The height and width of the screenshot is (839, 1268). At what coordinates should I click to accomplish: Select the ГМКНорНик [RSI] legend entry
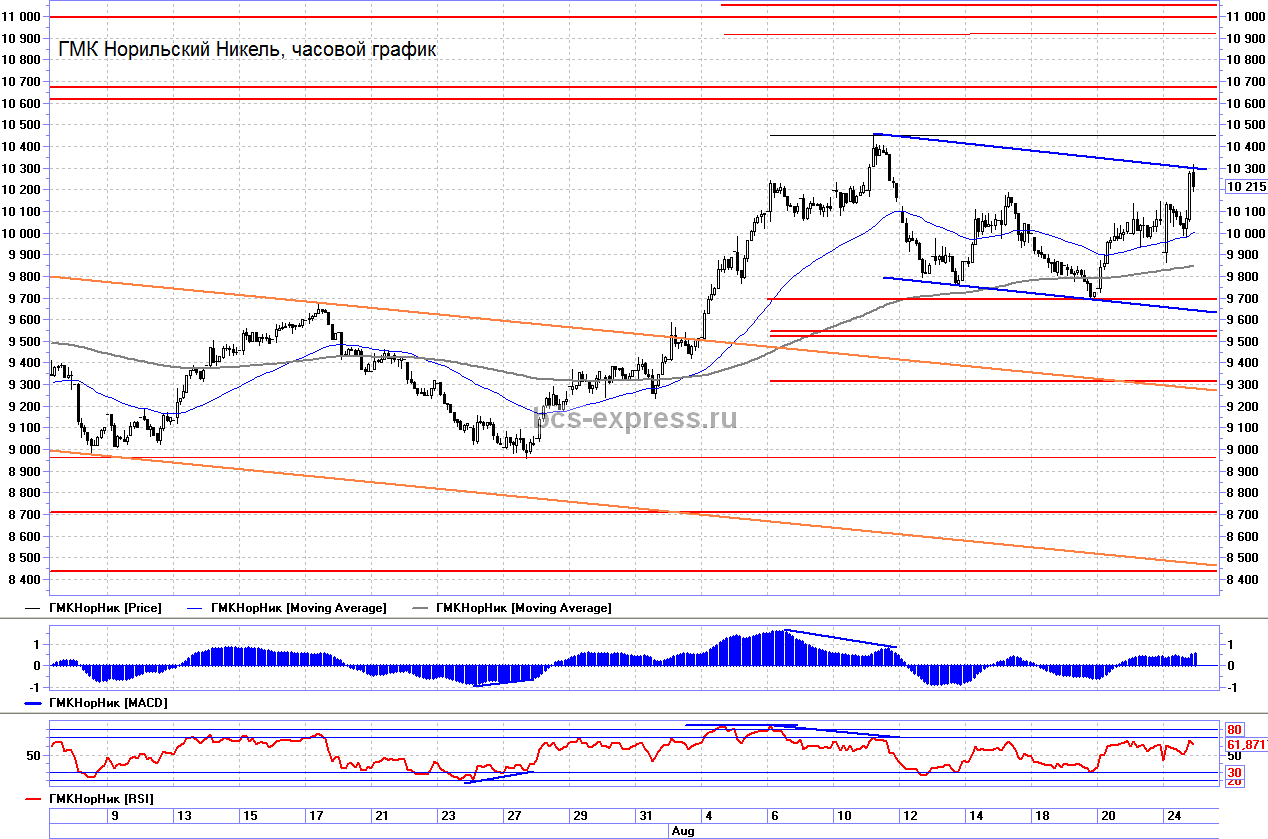[x=103, y=798]
